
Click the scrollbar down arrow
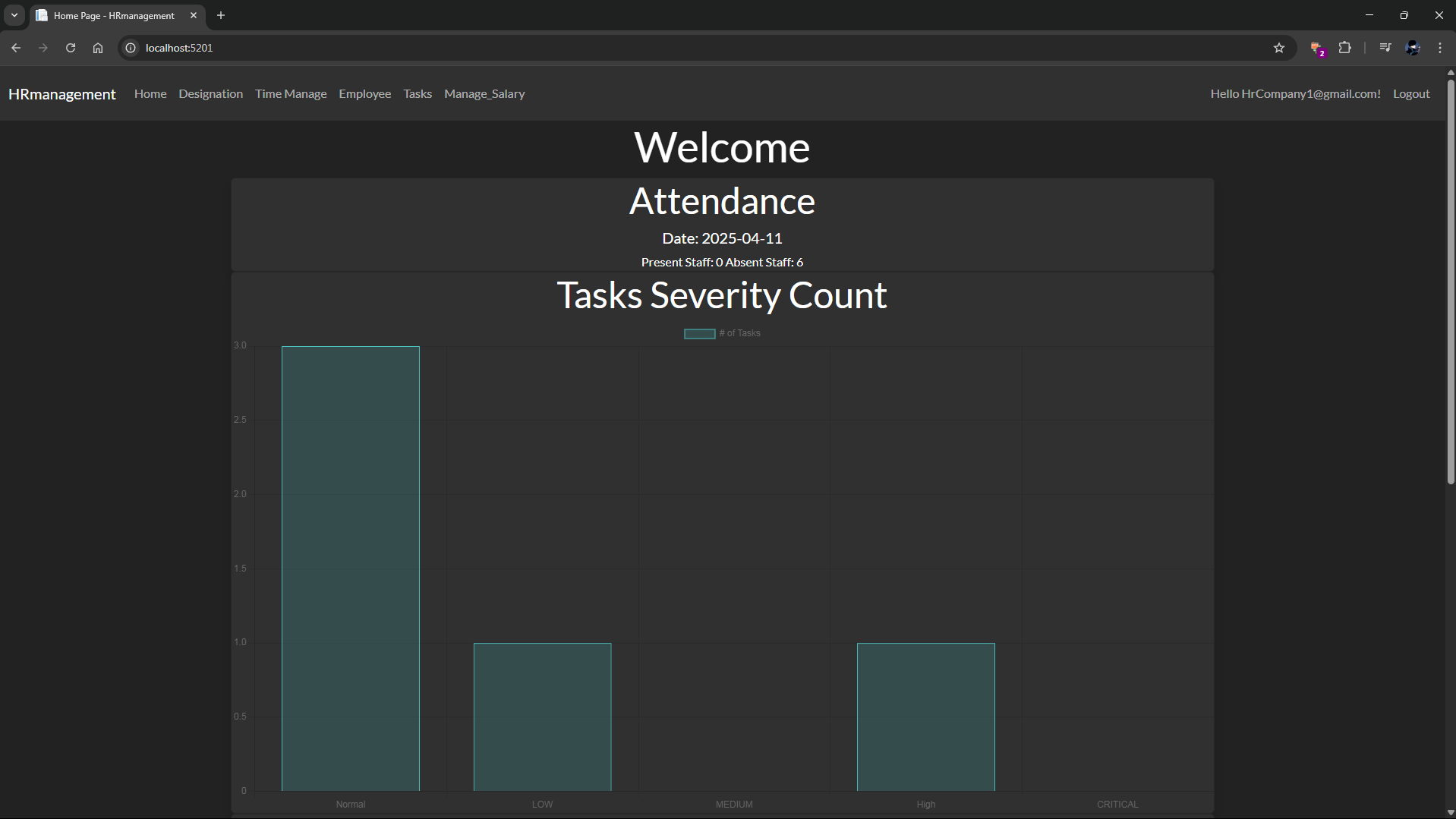point(1451,813)
